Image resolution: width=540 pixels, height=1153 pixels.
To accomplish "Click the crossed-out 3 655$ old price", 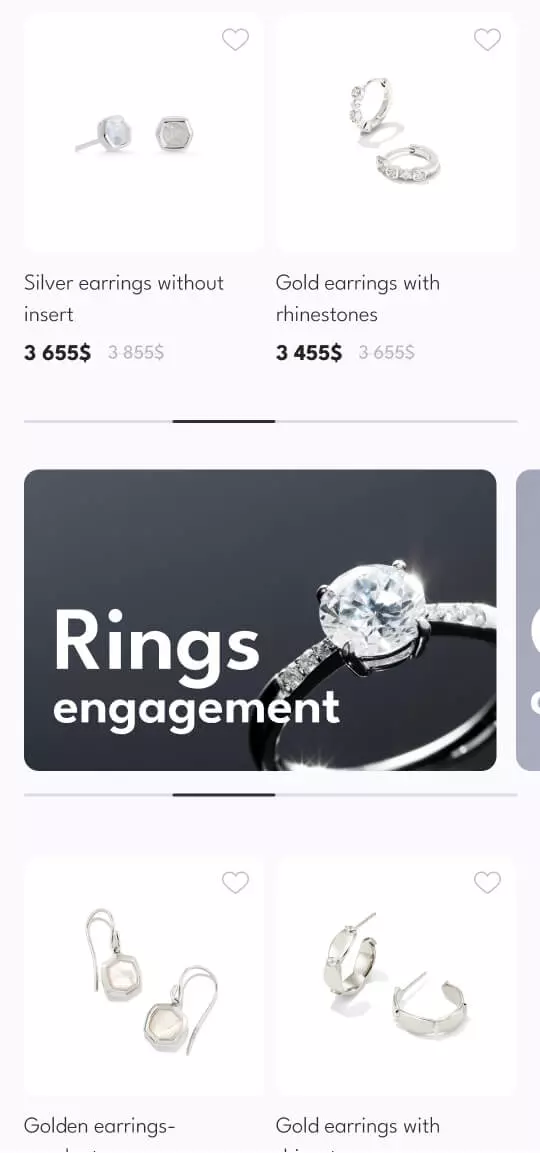I will point(387,353).
